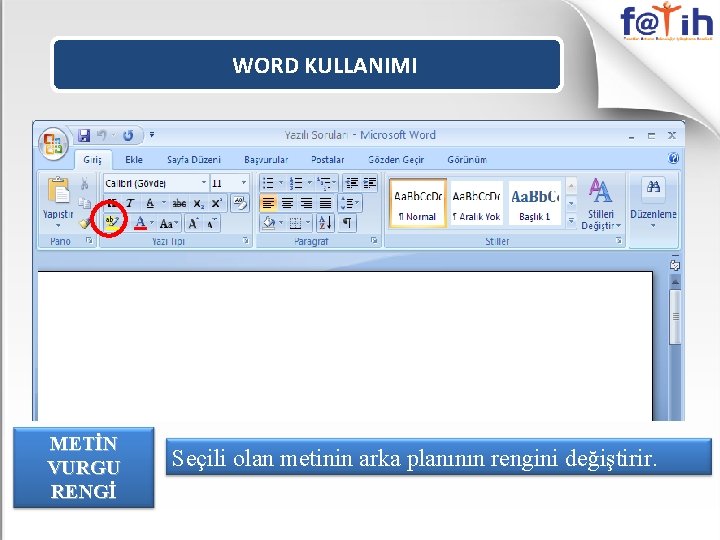The height and width of the screenshot is (540, 720).
Task: Customize the Quick Access toolbar
Action: coord(152,135)
